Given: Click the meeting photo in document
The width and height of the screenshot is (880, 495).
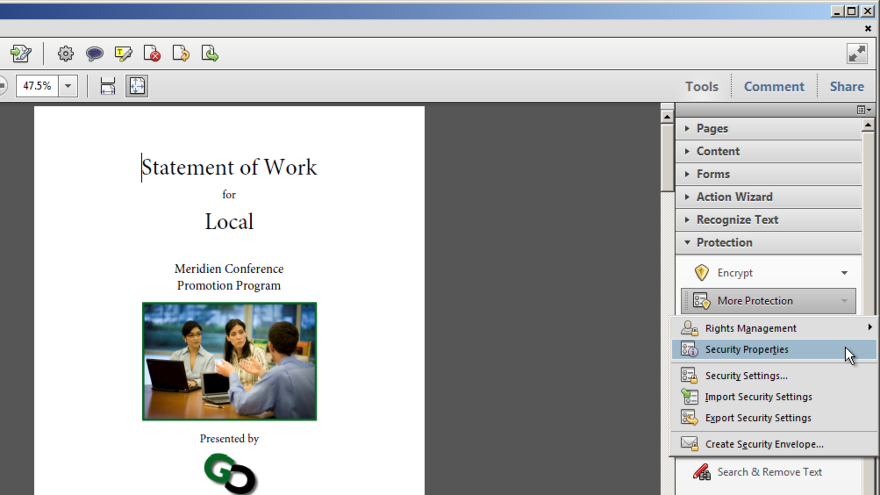Looking at the screenshot, I should pyautogui.click(x=229, y=361).
